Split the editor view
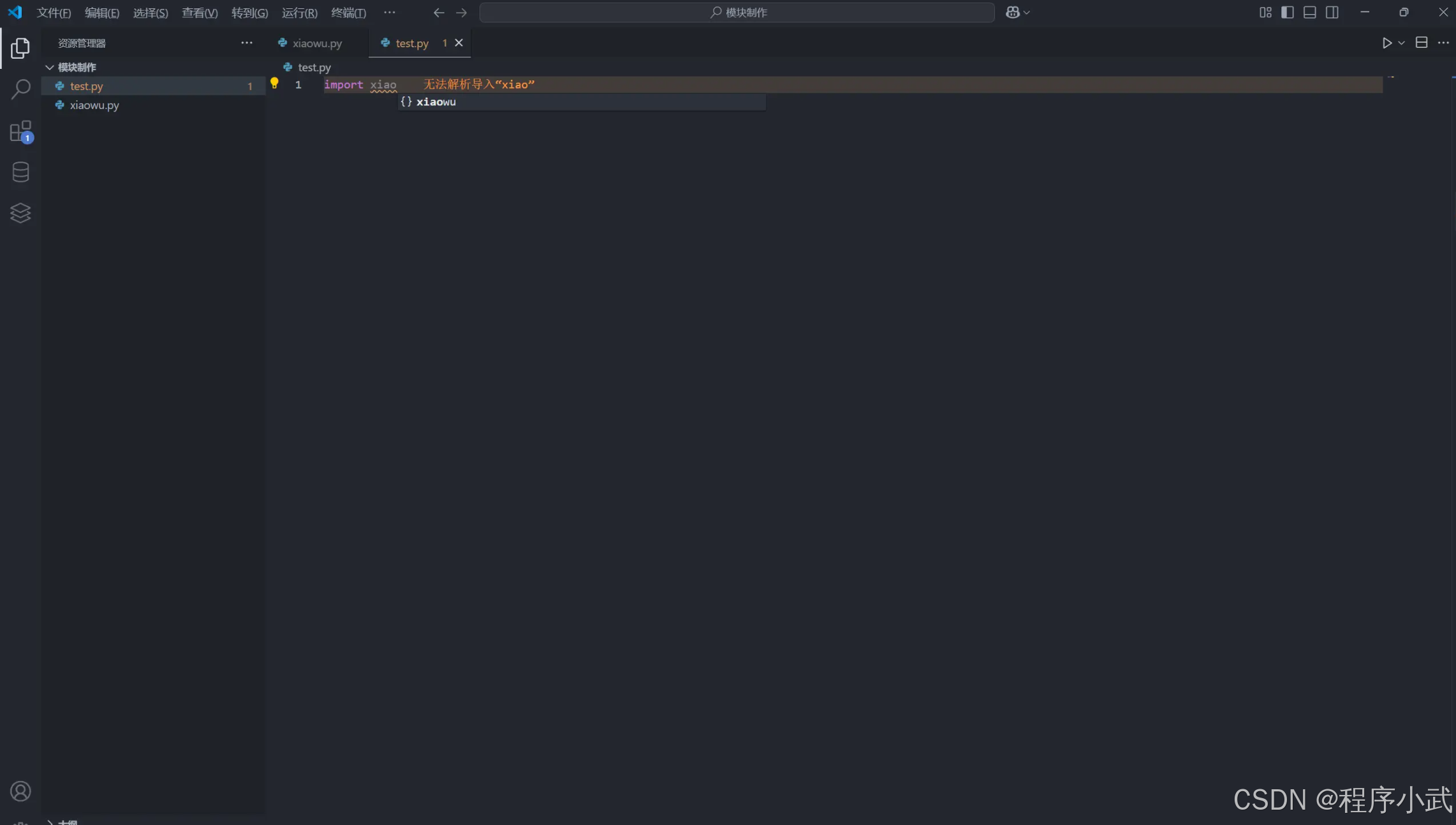Image resolution: width=1456 pixels, height=825 pixels. point(1422,43)
